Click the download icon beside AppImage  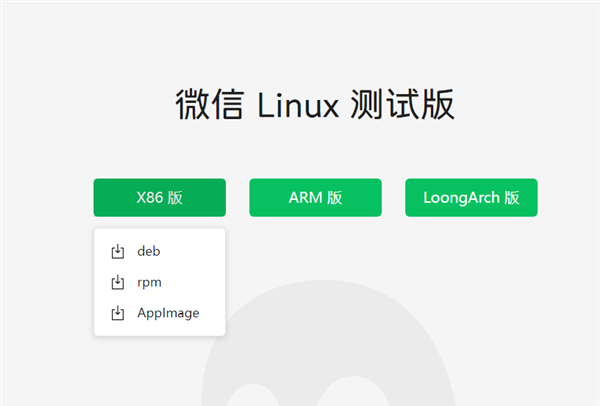117,313
